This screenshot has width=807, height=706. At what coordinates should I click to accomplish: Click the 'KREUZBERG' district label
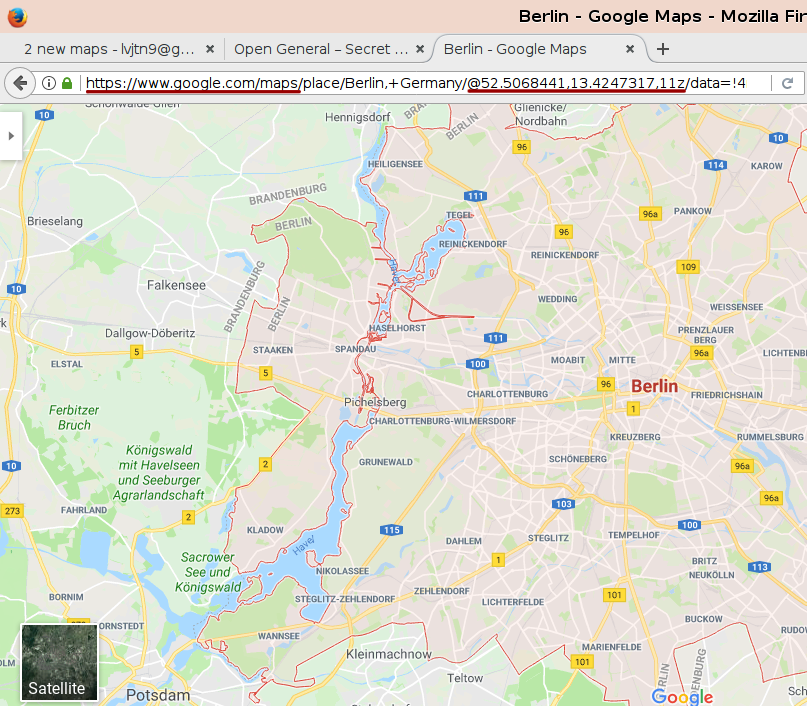(x=635, y=437)
